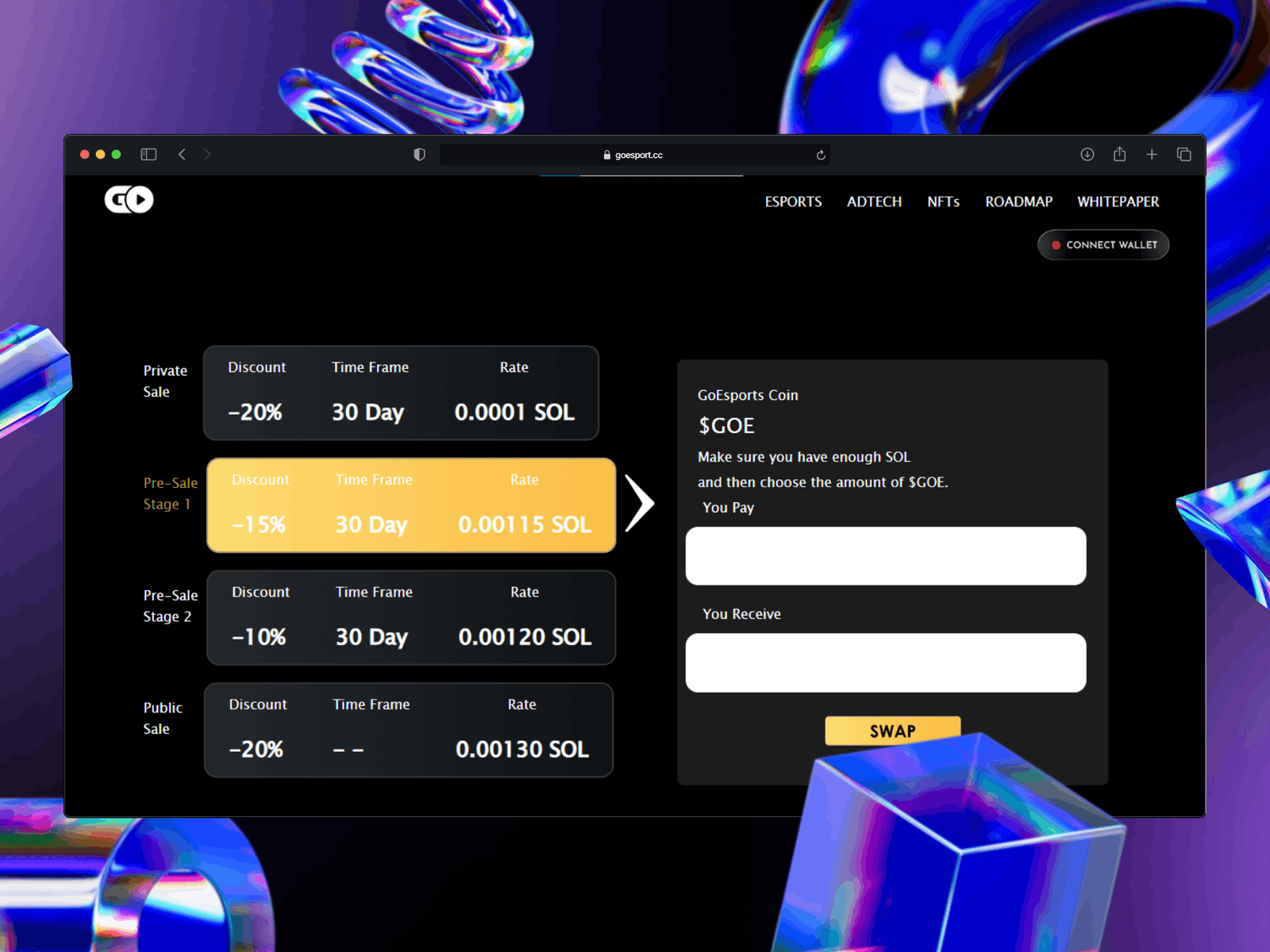
Task: Click the red dot in Connect Wallet
Action: tap(1056, 245)
